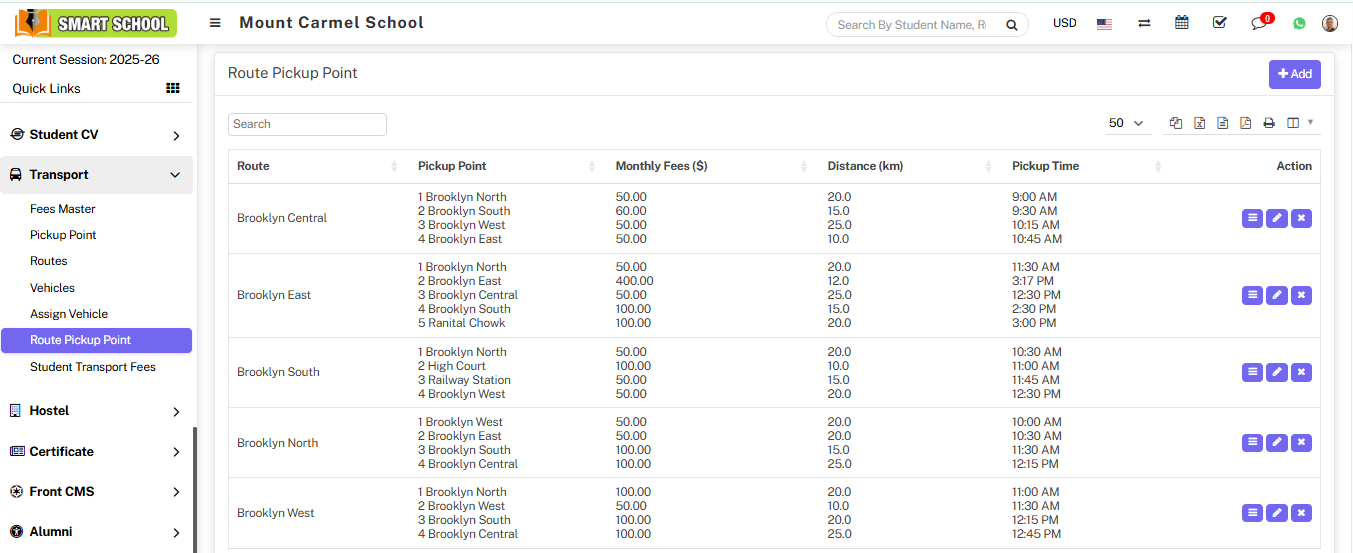Export table as PDF

point(1245,123)
